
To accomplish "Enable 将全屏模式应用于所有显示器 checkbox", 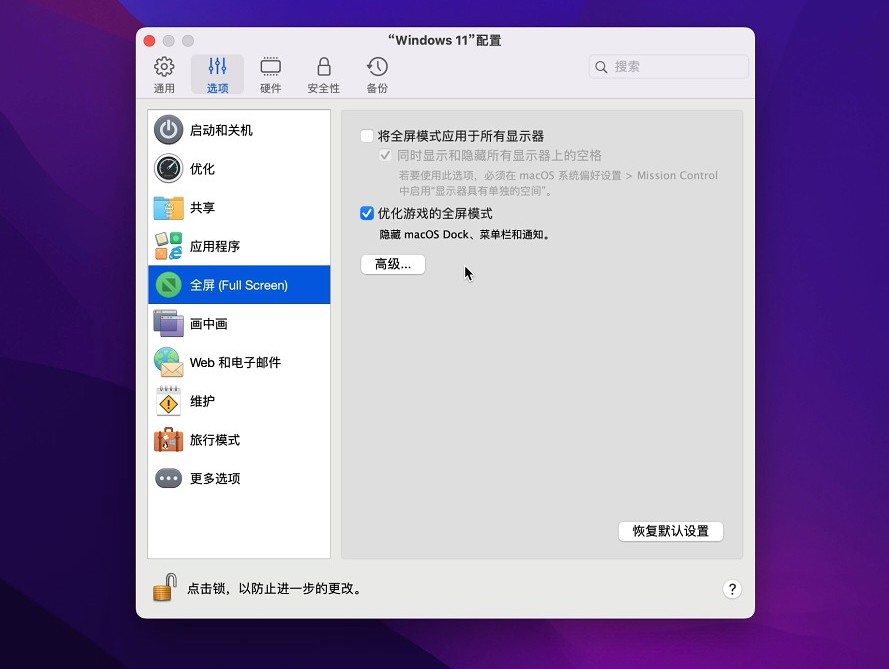I will [367, 136].
